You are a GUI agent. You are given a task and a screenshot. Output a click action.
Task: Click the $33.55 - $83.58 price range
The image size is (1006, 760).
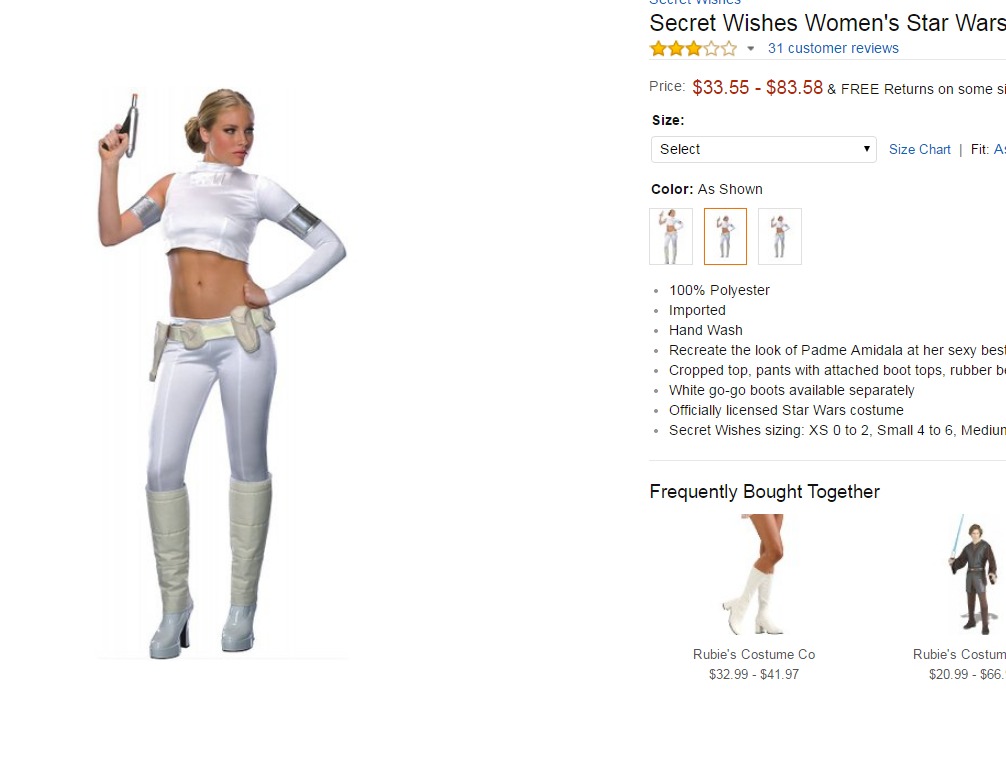757,87
